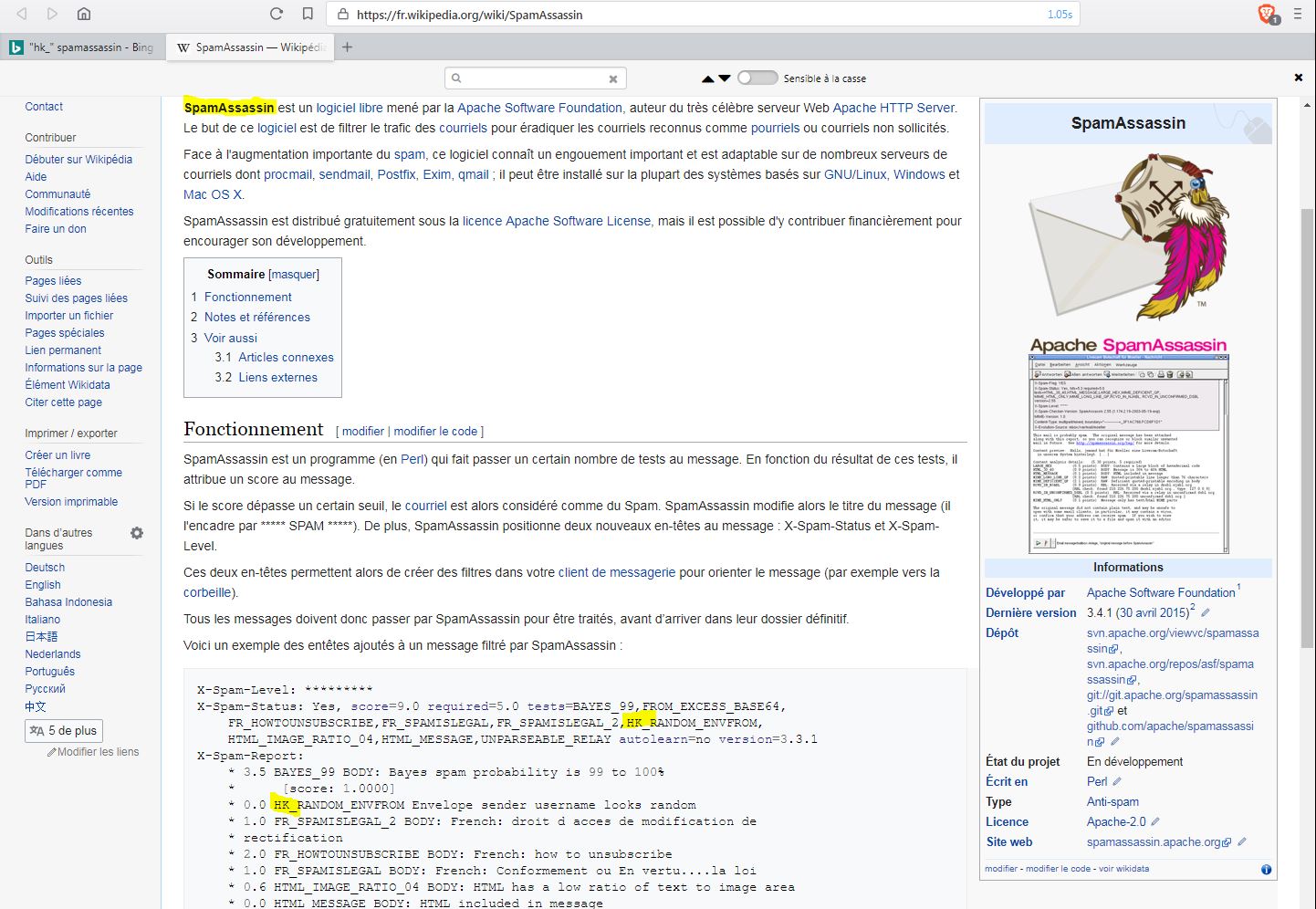Open new tab with plus button
The height and width of the screenshot is (909, 1316).
coord(348,47)
